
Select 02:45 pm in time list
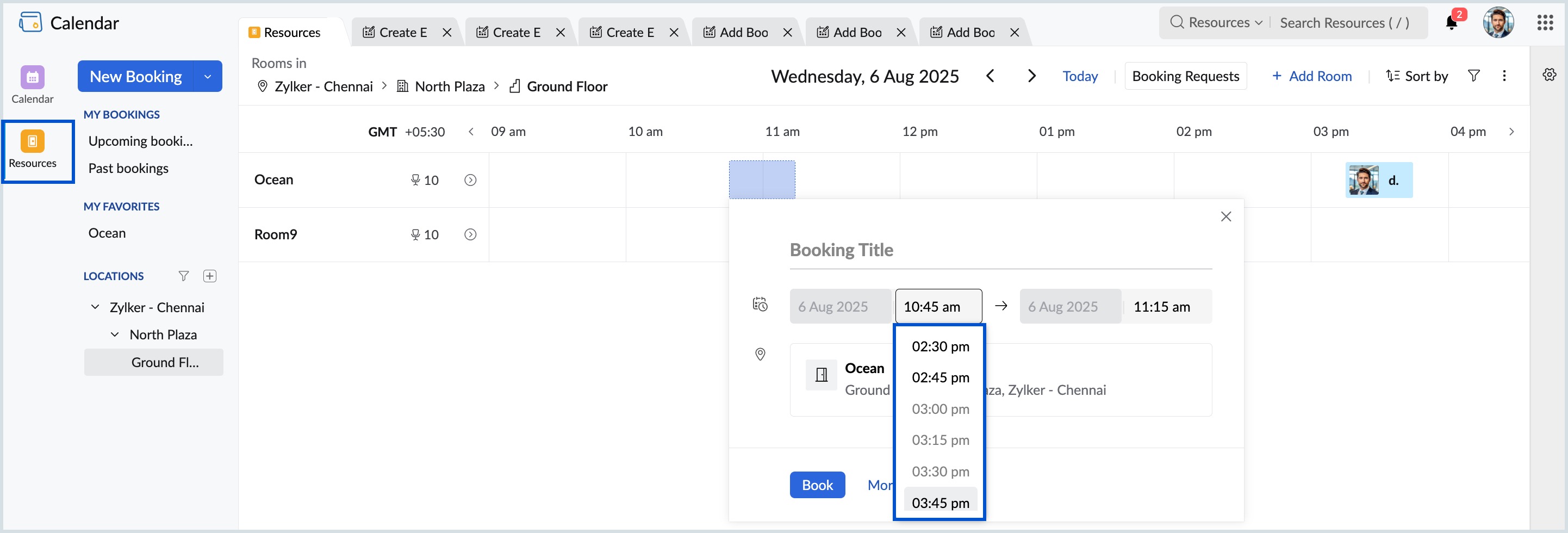coord(940,377)
